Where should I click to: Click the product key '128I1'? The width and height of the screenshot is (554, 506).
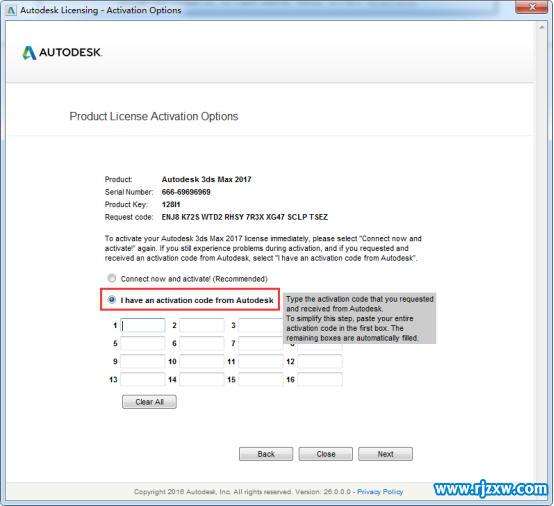click(171, 204)
